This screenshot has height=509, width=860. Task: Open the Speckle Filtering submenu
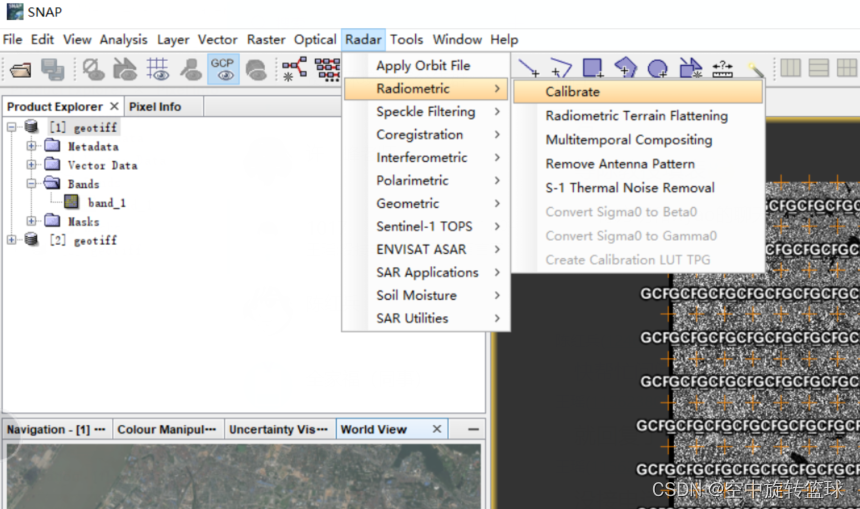(426, 111)
